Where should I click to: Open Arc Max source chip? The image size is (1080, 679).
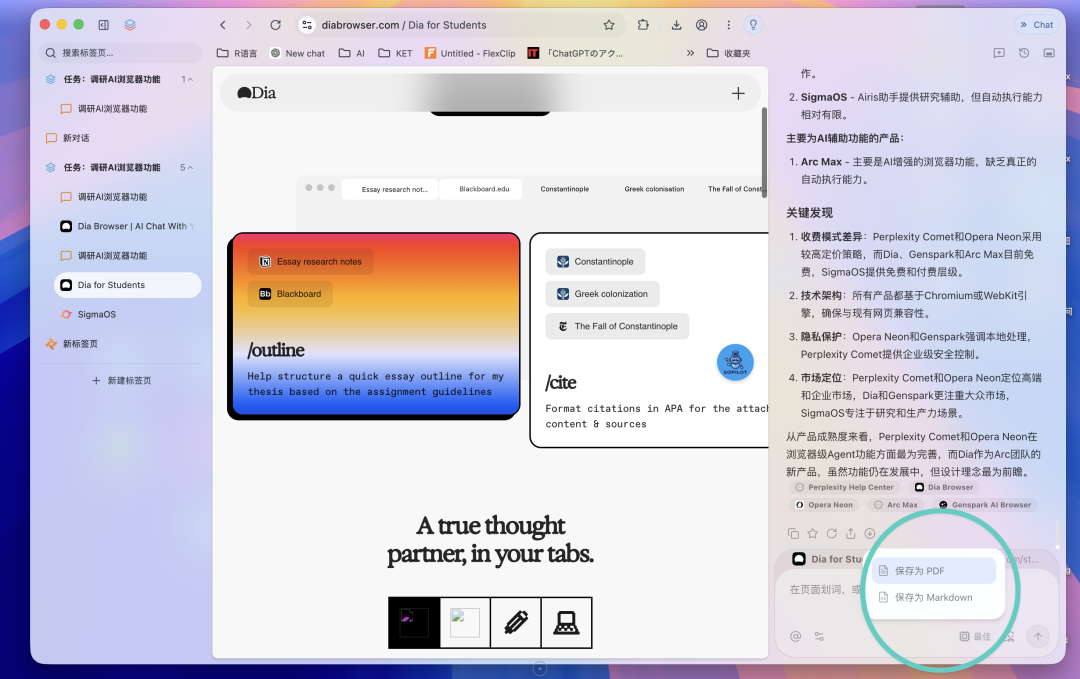coord(896,505)
